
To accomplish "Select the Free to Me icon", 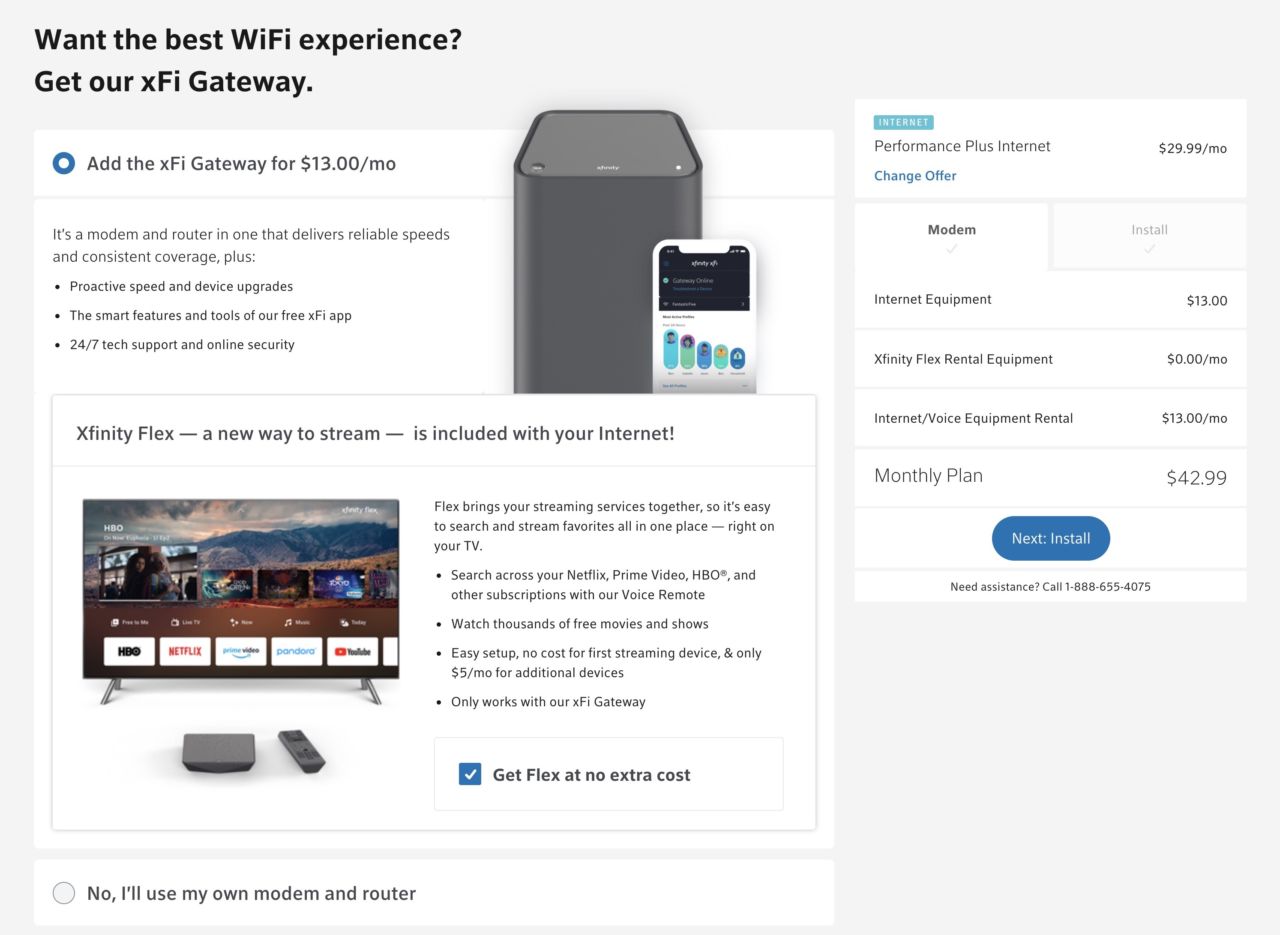I will [x=130, y=623].
